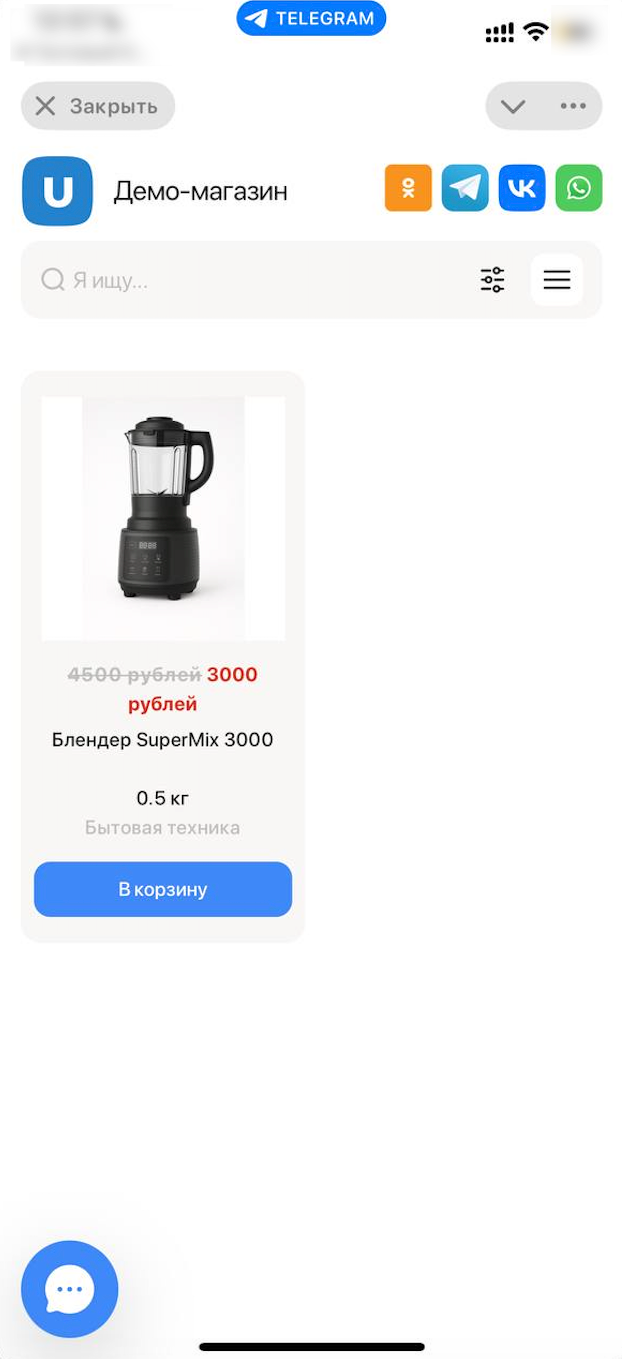Image resolution: width=622 pixels, height=1359 pixels.
Task: Open the blender product image
Action: coord(163,518)
